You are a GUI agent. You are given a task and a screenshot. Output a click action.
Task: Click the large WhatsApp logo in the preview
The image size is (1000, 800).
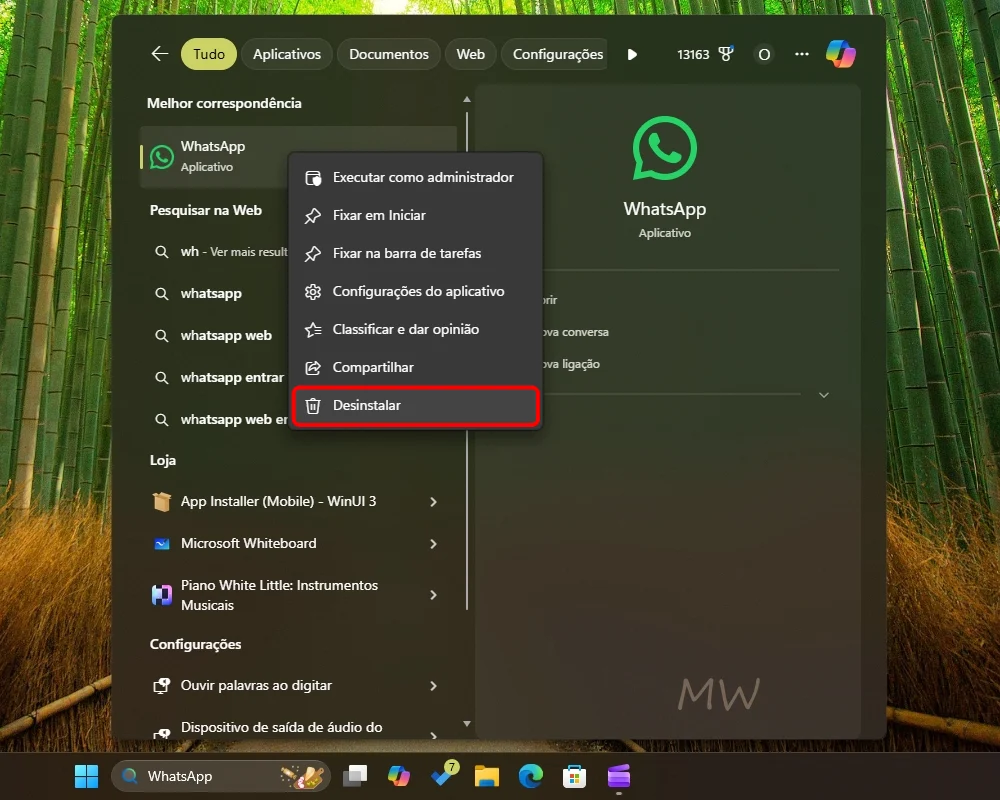tap(665, 149)
